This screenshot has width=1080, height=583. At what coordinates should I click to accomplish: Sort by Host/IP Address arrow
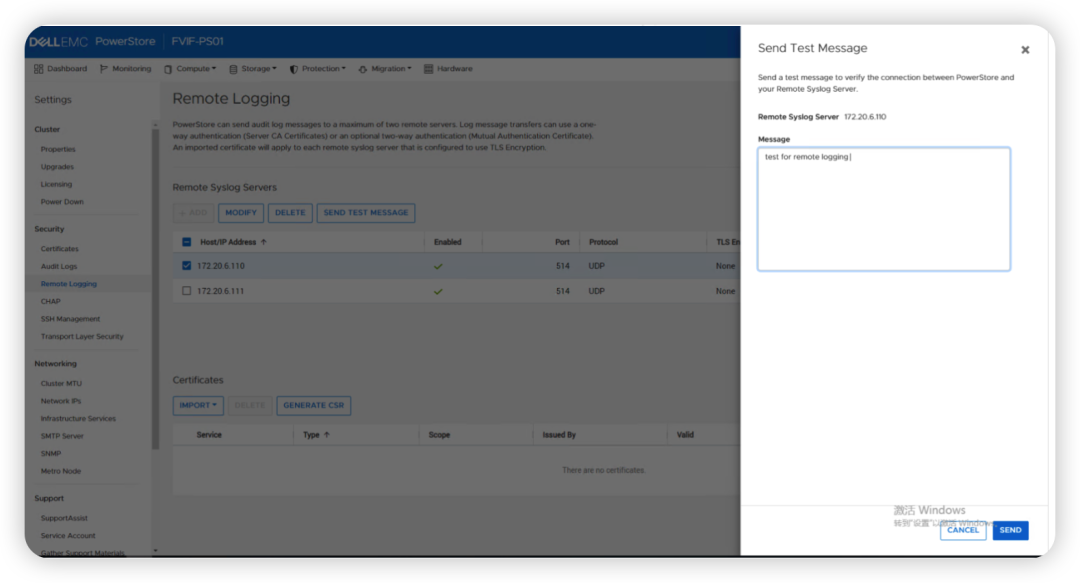point(264,242)
